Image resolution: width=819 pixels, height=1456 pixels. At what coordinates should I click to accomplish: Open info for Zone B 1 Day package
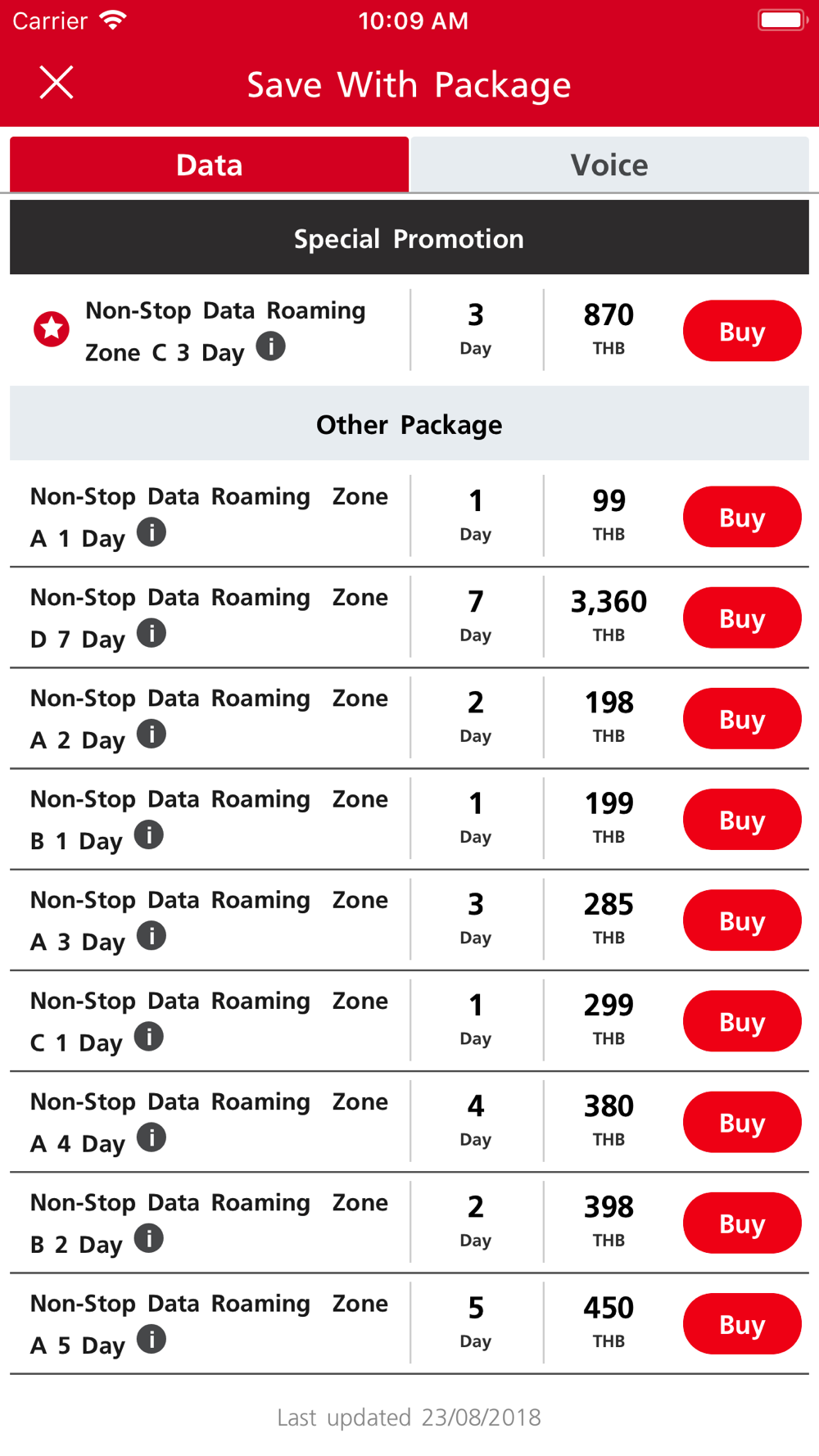(x=149, y=834)
